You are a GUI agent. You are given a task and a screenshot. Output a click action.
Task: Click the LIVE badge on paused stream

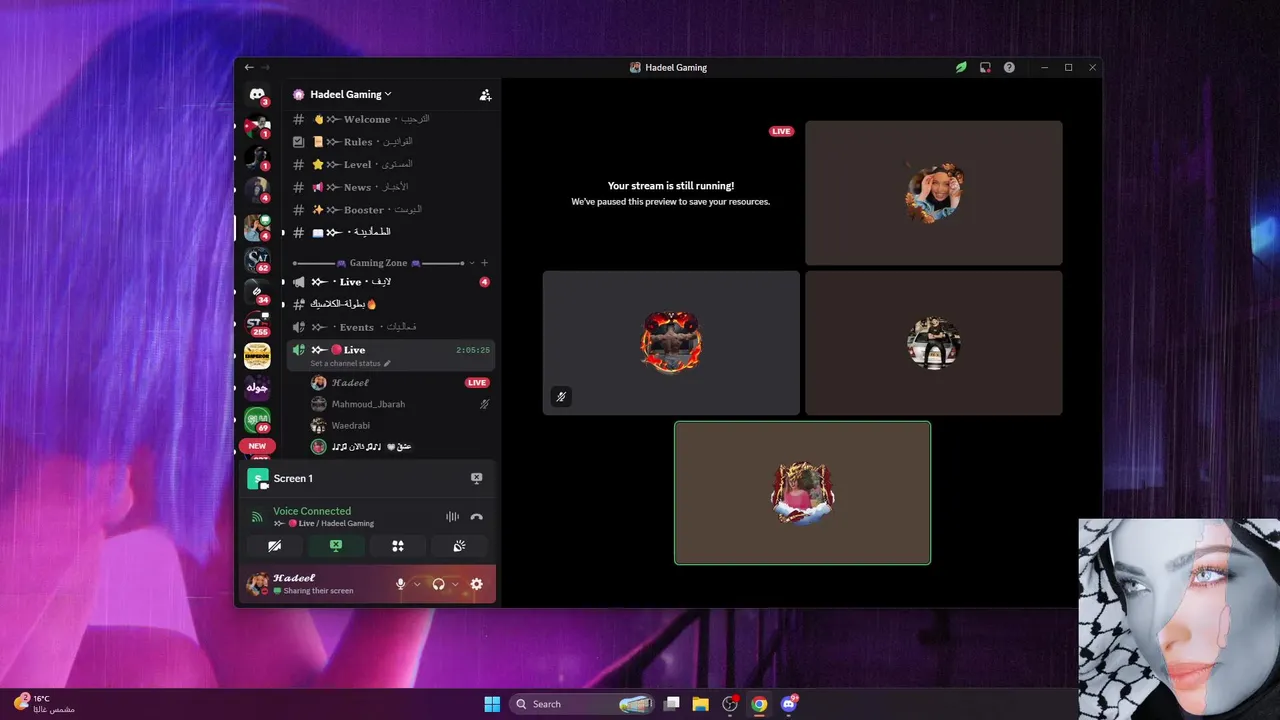point(781,131)
